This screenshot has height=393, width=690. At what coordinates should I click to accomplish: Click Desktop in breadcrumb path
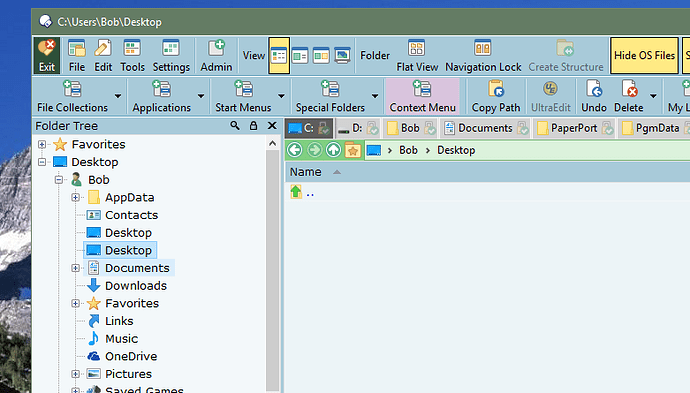click(456, 150)
